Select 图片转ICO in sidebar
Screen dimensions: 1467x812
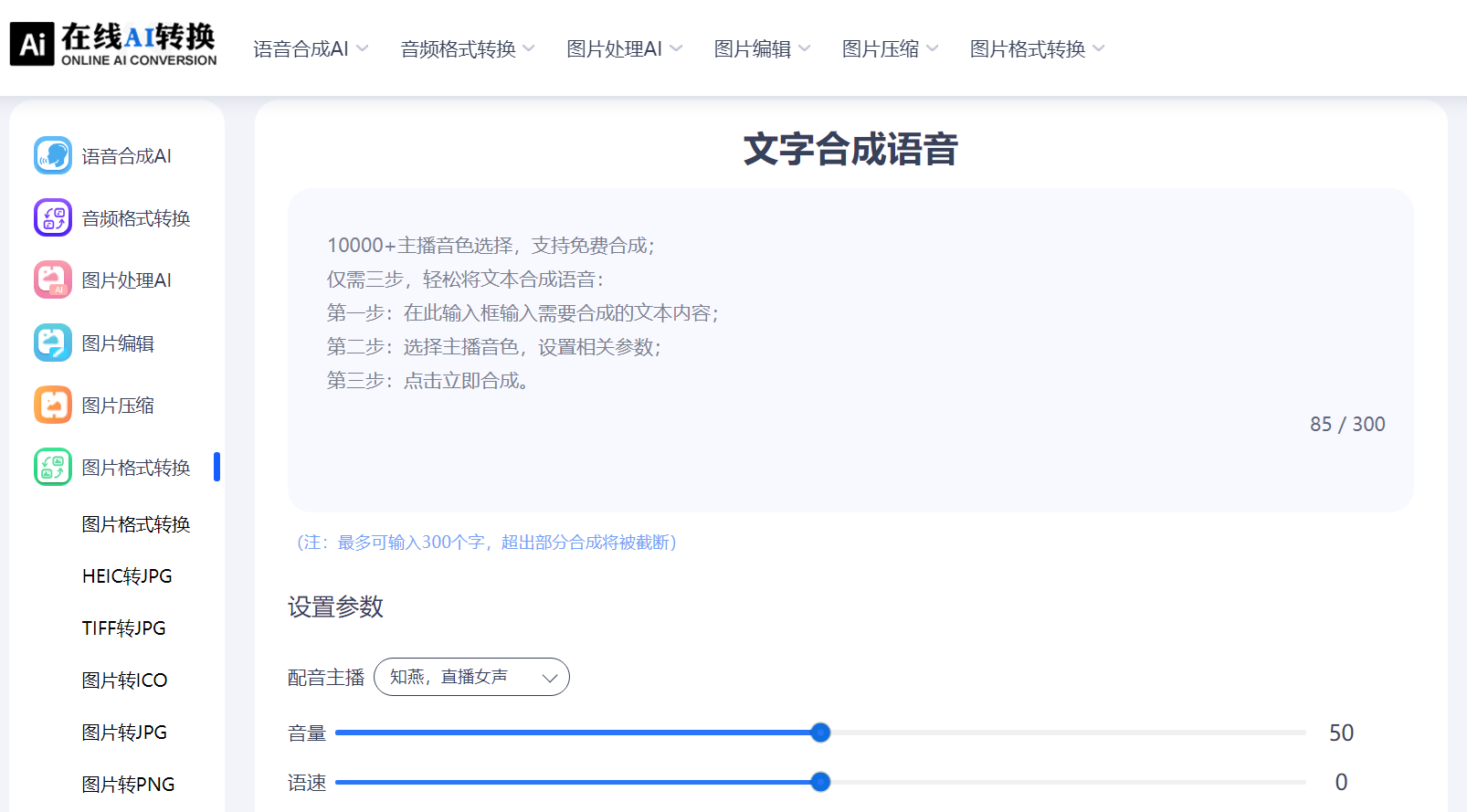pyautogui.click(x=124, y=680)
